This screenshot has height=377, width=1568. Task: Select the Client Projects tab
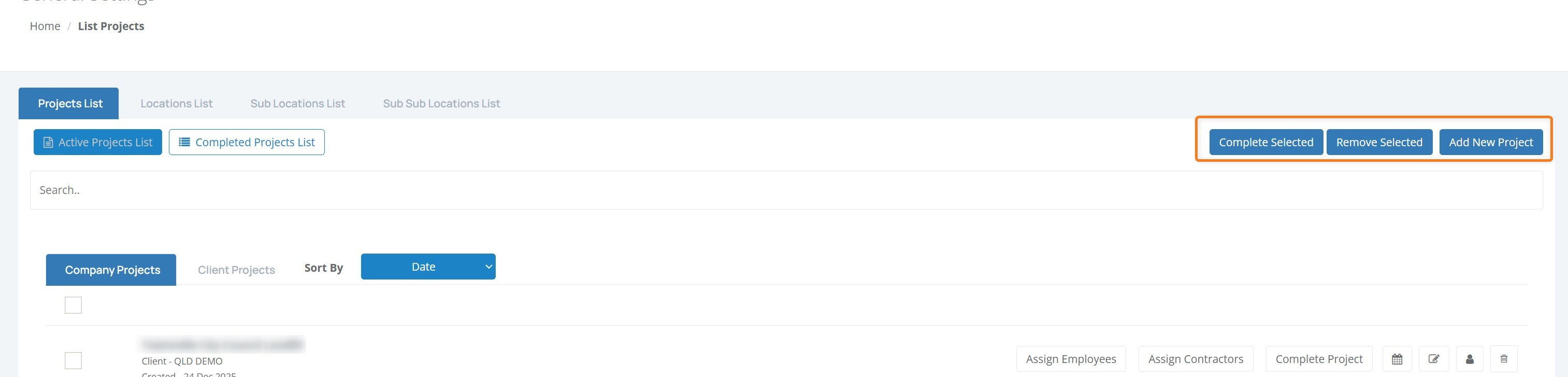[x=236, y=270]
